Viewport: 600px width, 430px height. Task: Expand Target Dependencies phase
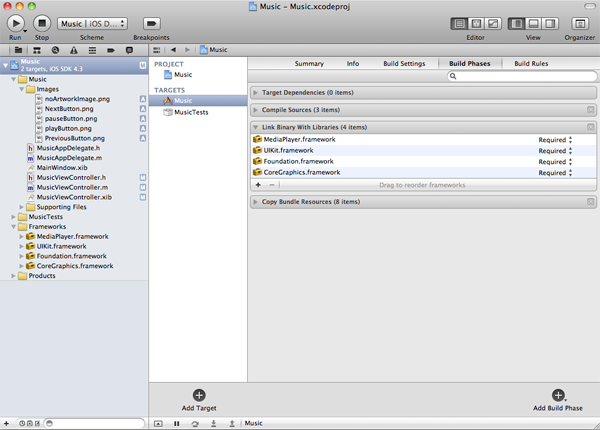(x=255, y=93)
